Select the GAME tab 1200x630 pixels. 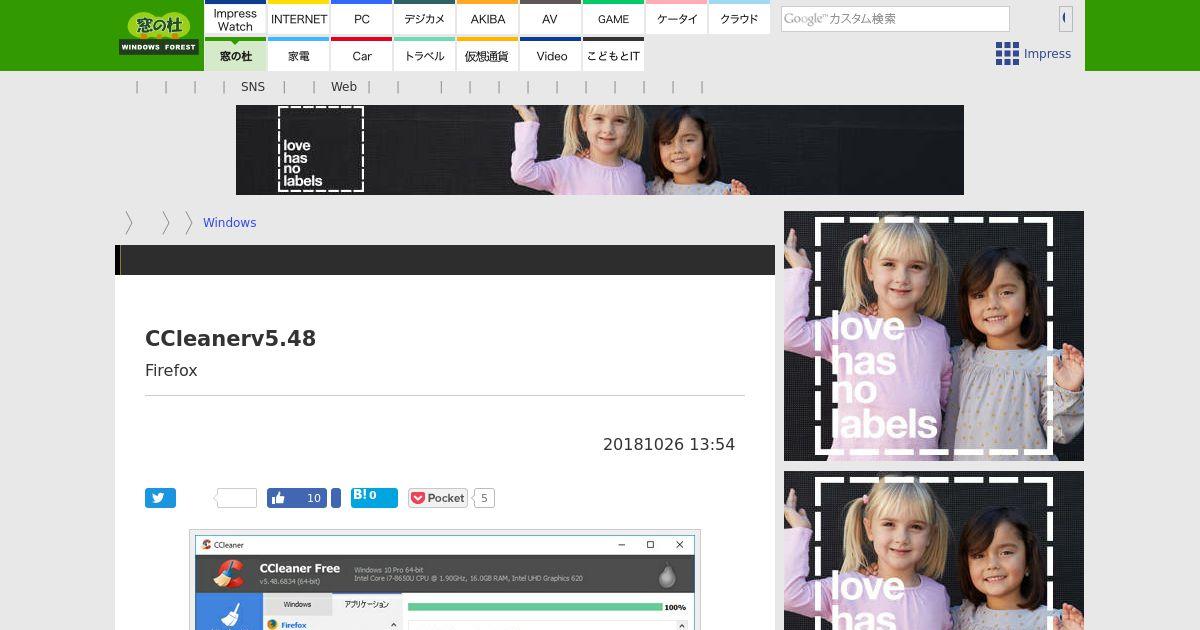(x=613, y=18)
